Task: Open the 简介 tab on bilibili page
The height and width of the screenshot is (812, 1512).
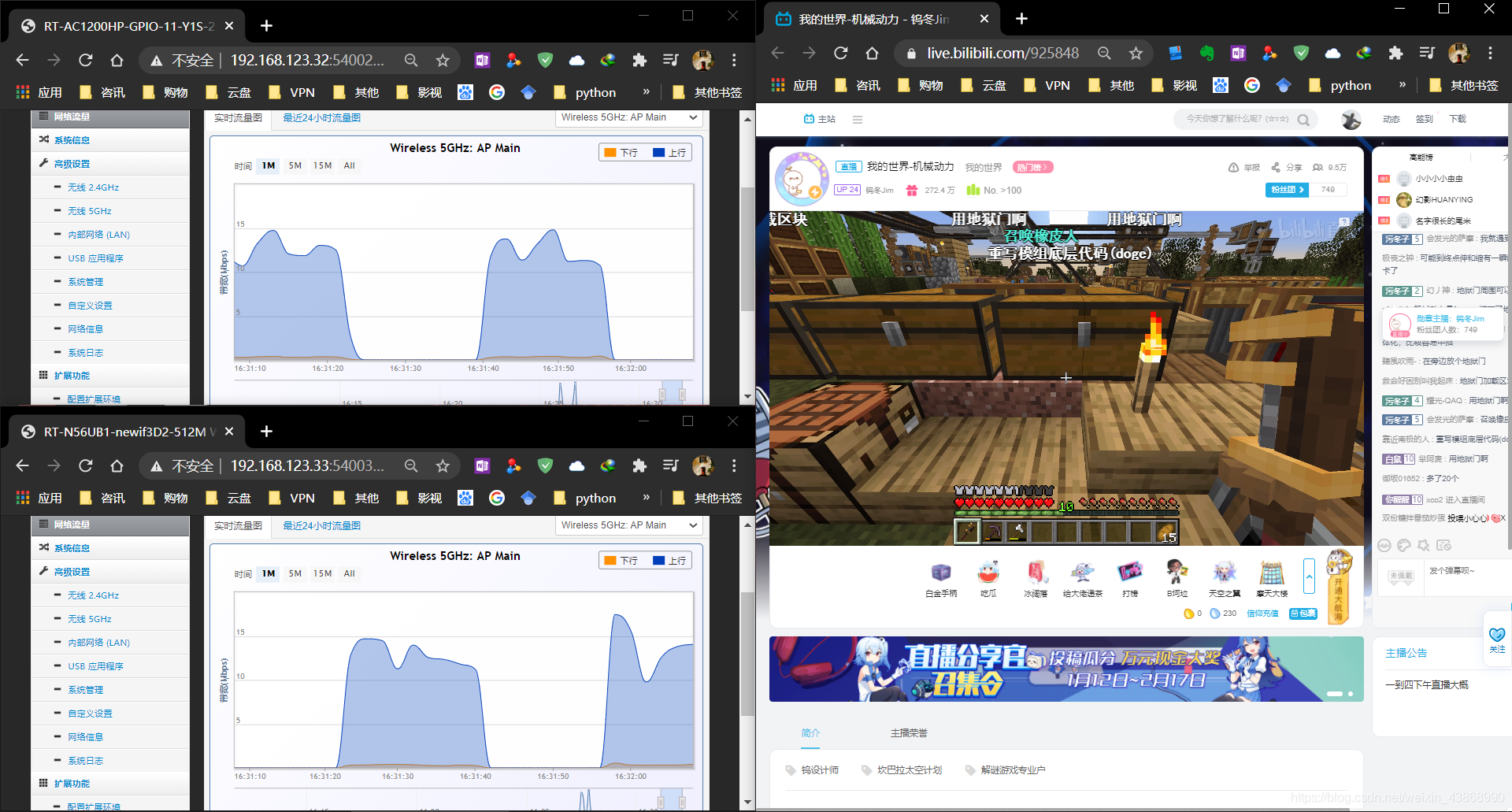Action: (810, 733)
